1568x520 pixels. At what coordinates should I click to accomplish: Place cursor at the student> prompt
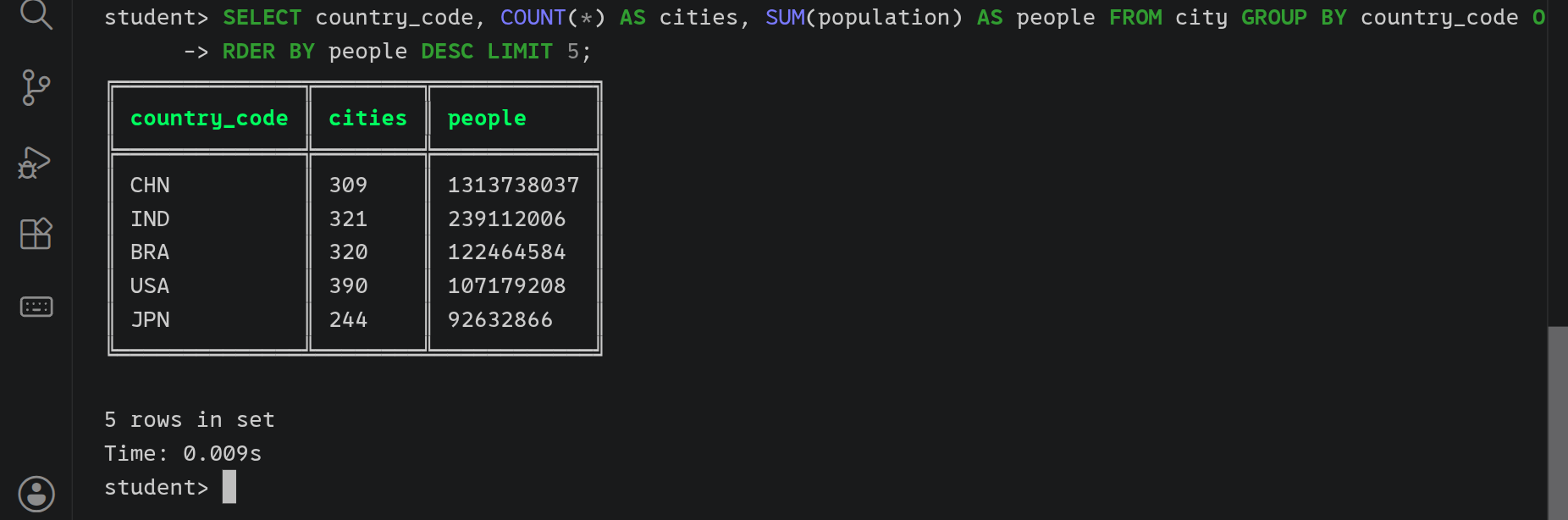coord(229,487)
